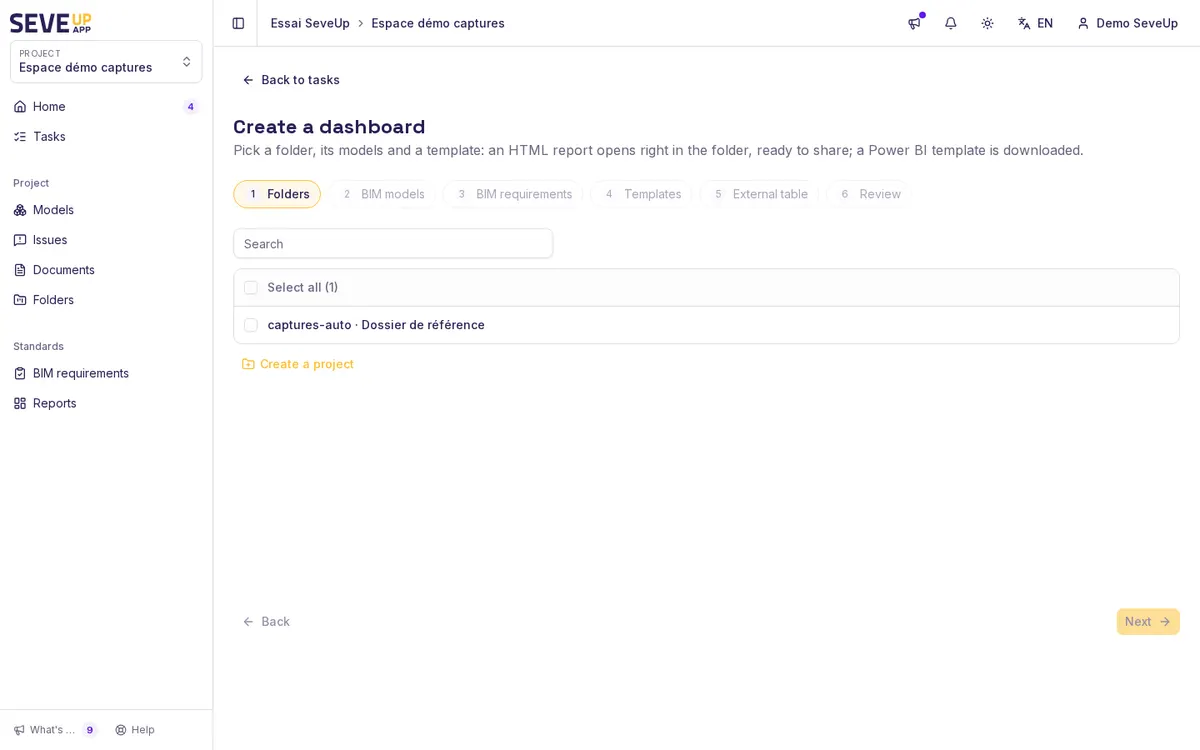Click the SeveUp app logo
This screenshot has height=750, width=1200.
click(x=51, y=23)
